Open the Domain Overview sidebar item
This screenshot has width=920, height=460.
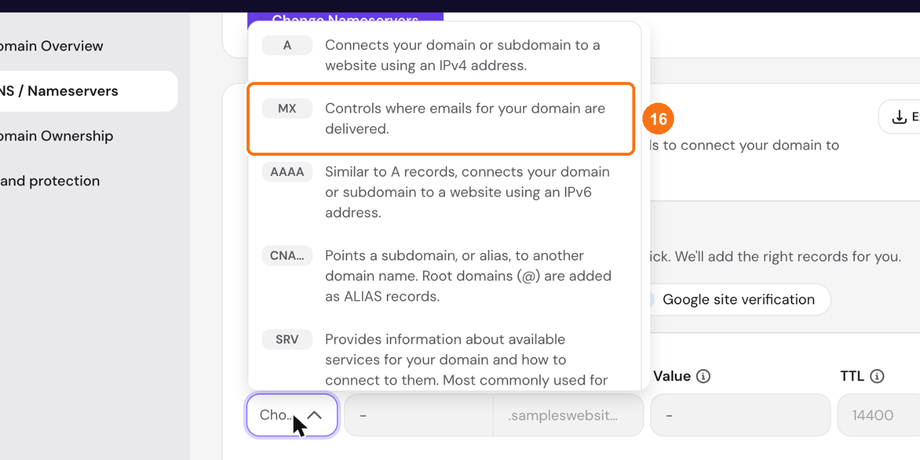pos(52,46)
